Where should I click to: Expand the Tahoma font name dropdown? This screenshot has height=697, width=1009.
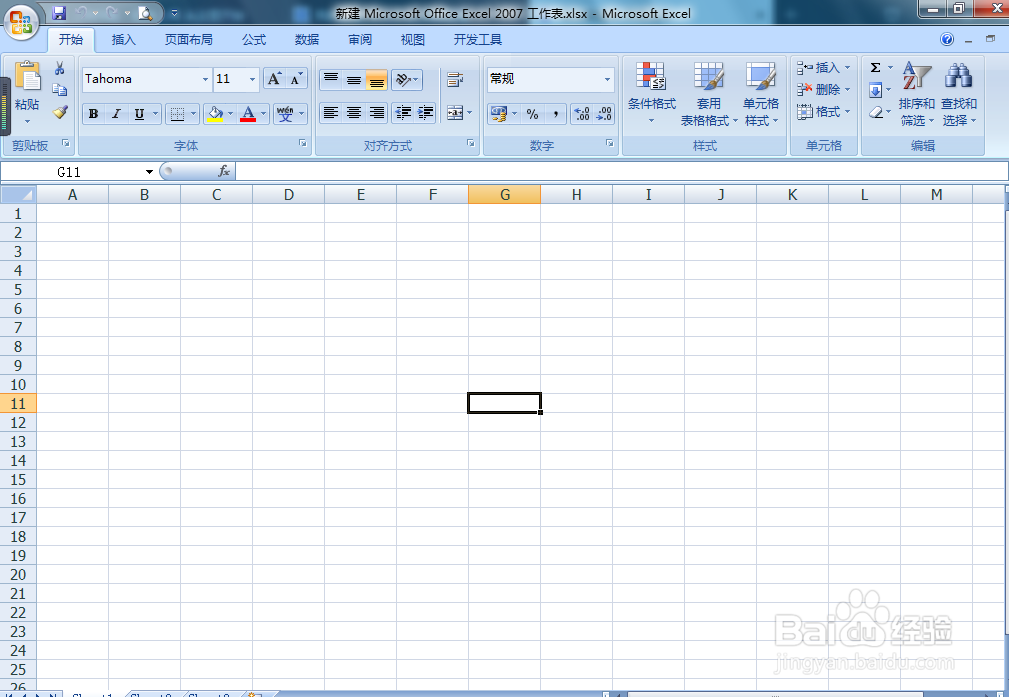[205, 79]
